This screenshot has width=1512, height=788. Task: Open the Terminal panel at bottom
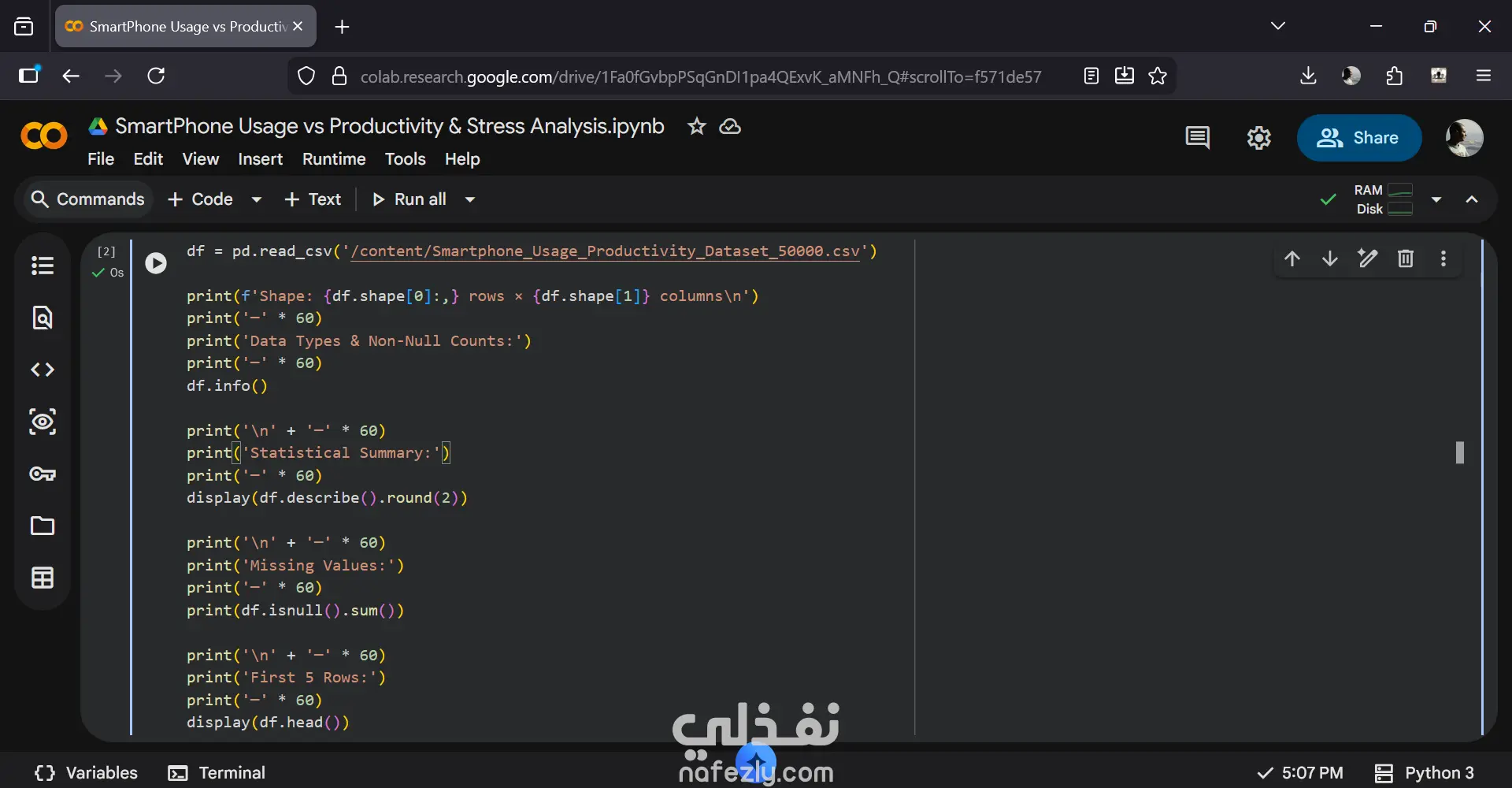click(217, 773)
